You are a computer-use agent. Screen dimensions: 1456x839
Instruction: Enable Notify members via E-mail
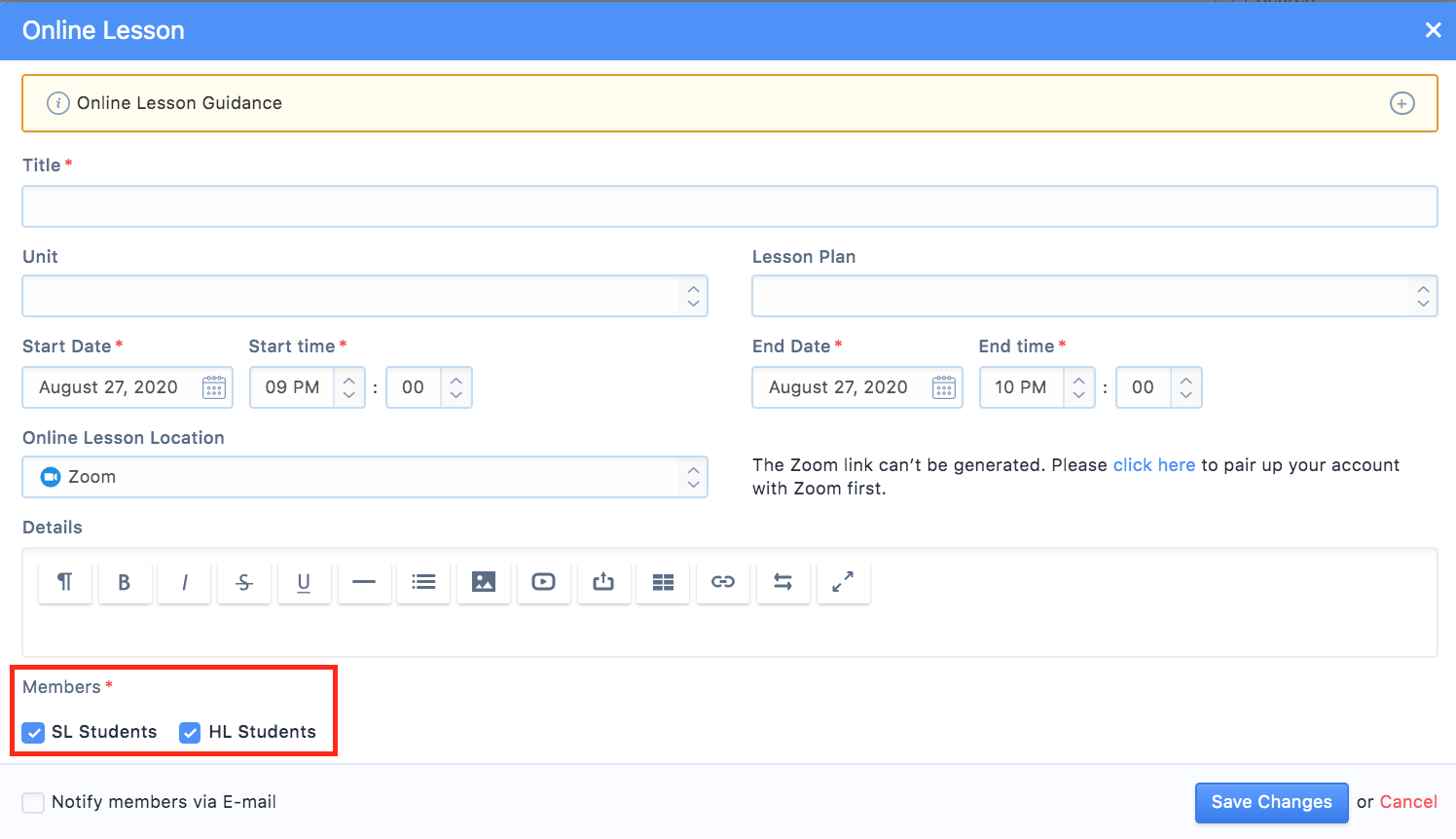34,803
